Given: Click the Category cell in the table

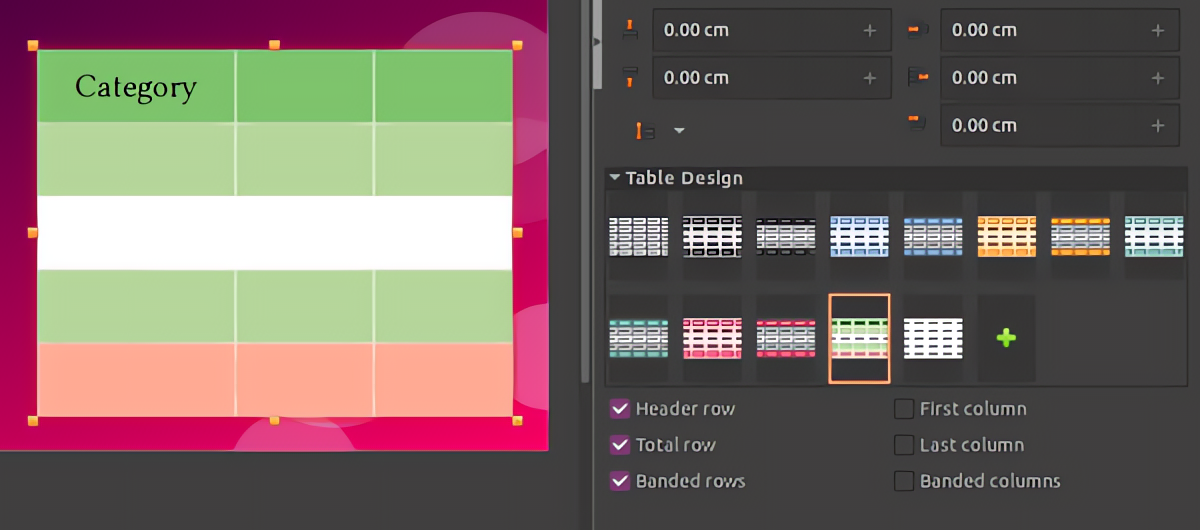Looking at the screenshot, I should pyautogui.click(x=136, y=87).
